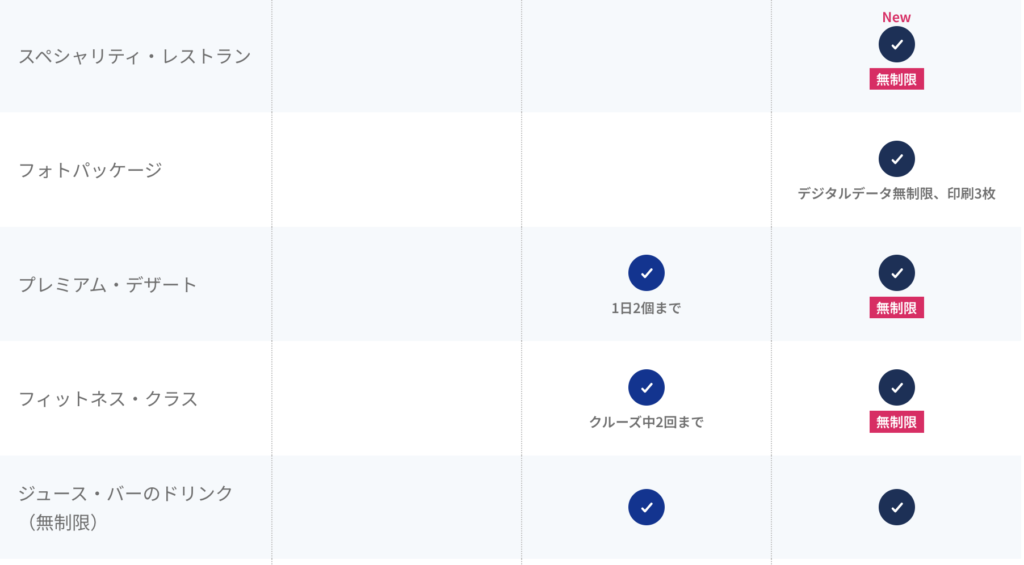Viewport: 1024px width, 565px height.
Task: Click the checkmark icon under the New label
Action: pyautogui.click(x=896, y=44)
